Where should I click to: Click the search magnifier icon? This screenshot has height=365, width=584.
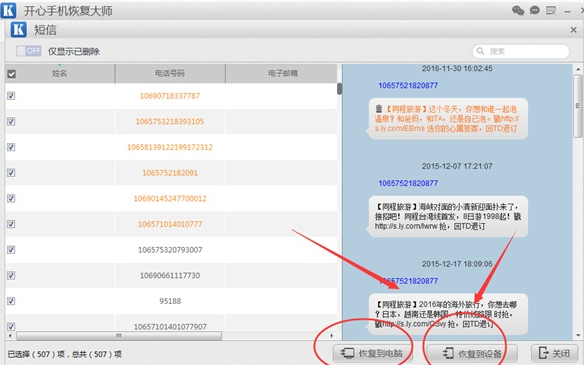pyautogui.click(x=480, y=51)
